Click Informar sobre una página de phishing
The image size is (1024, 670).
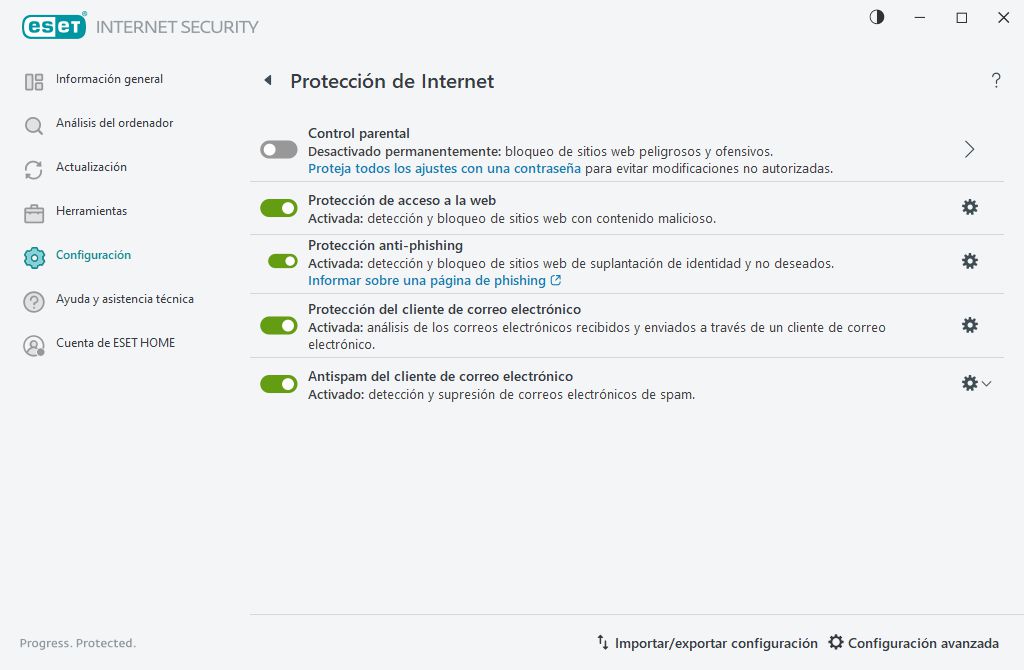tap(430, 281)
